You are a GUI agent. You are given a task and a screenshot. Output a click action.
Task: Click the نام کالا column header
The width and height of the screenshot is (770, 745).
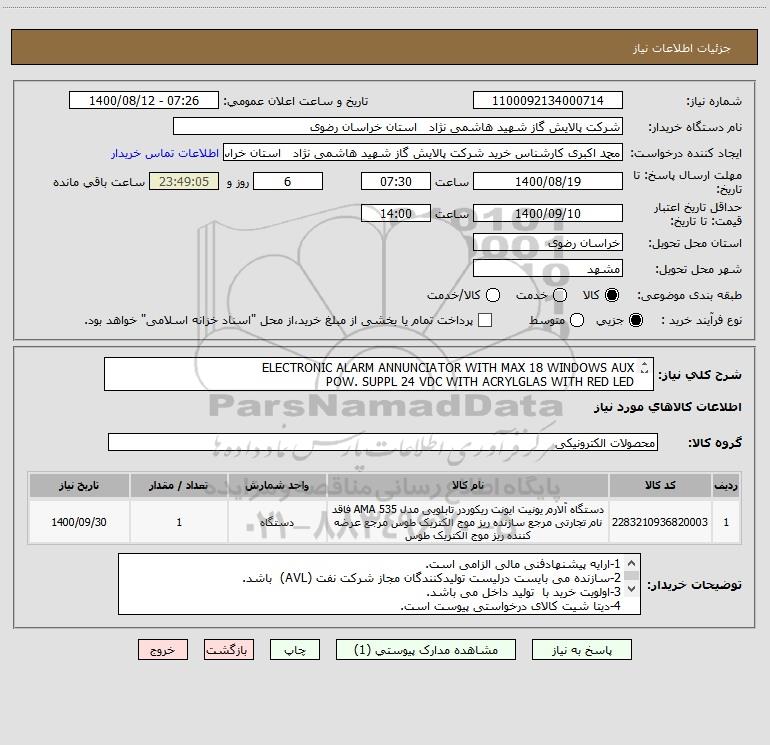pos(468,486)
